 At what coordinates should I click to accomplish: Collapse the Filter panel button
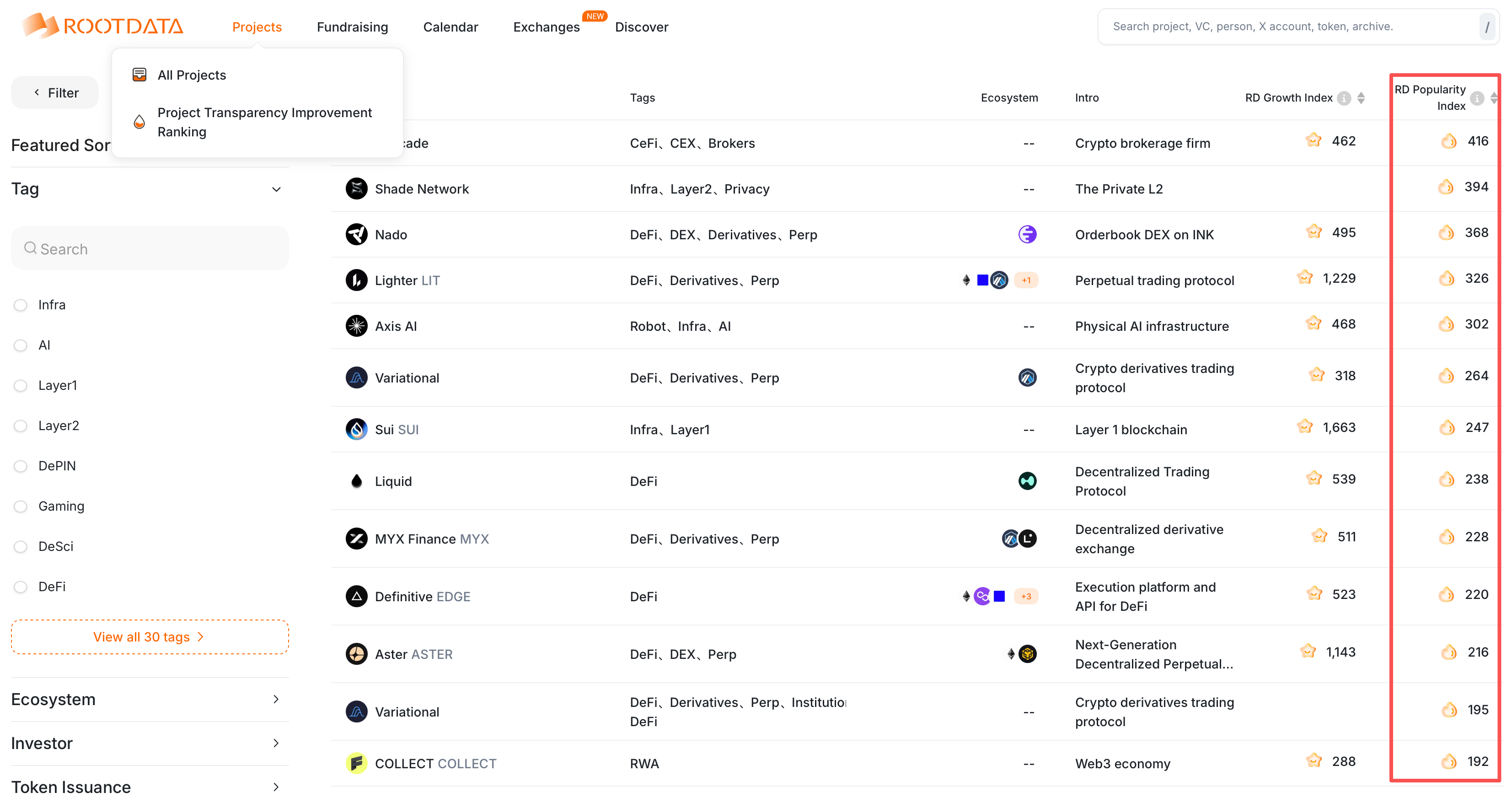55,93
